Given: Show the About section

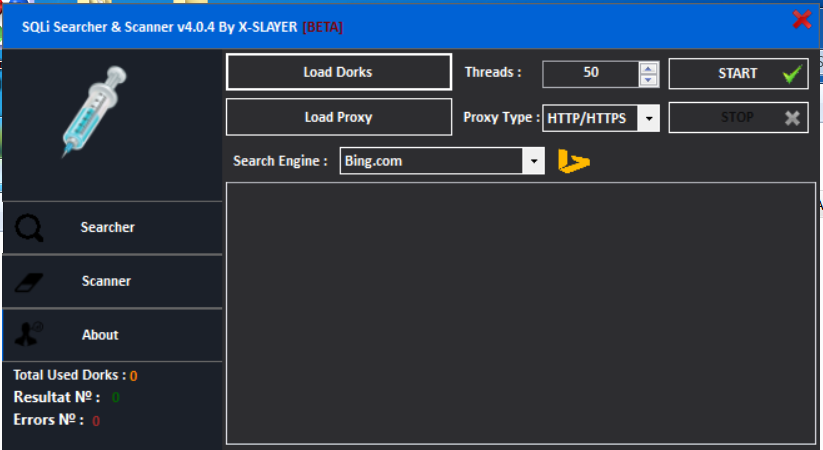Looking at the screenshot, I should (100, 335).
